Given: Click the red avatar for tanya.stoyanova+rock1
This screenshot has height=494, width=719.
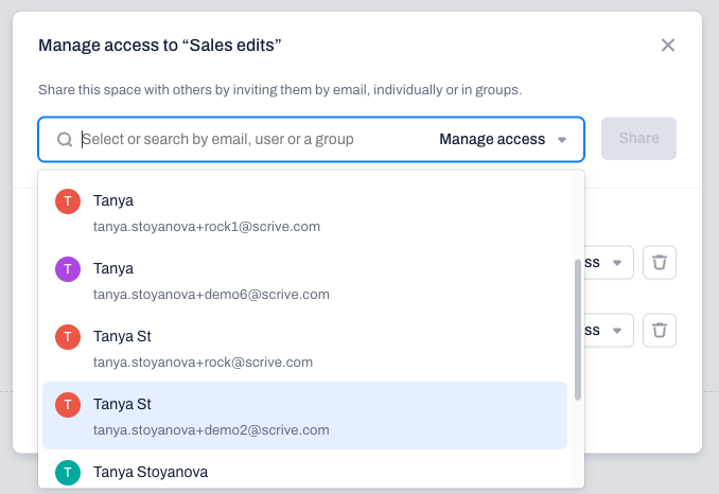Looking at the screenshot, I should pyautogui.click(x=68, y=201).
